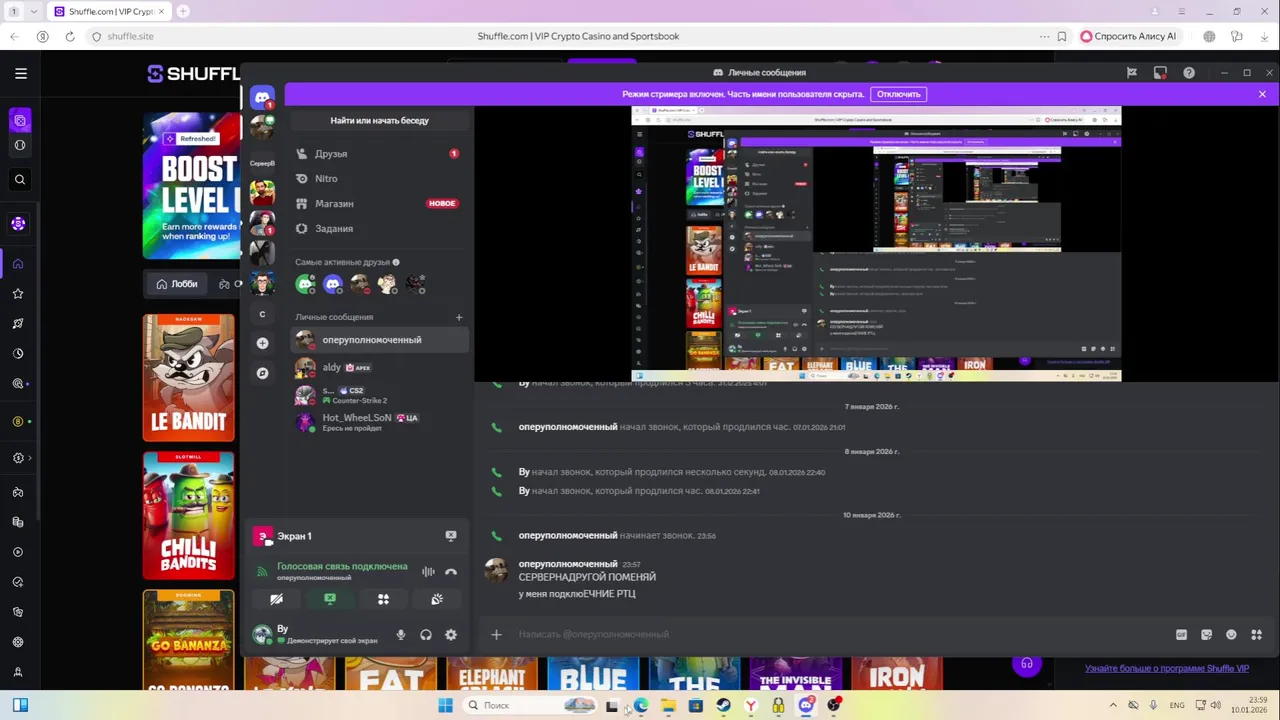
Task: Stop streaming icon next to Экран 1
Action: (451, 536)
